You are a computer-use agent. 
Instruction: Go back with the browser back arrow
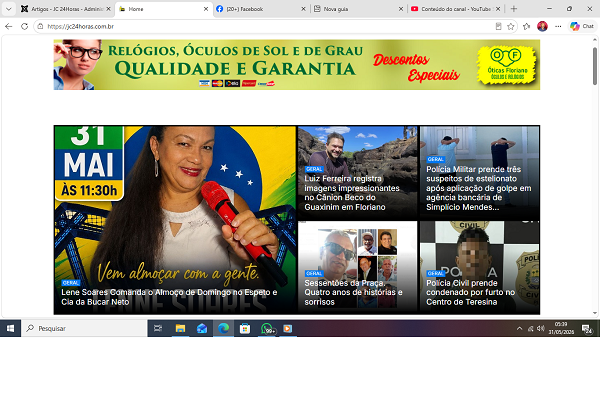[x=8, y=26]
